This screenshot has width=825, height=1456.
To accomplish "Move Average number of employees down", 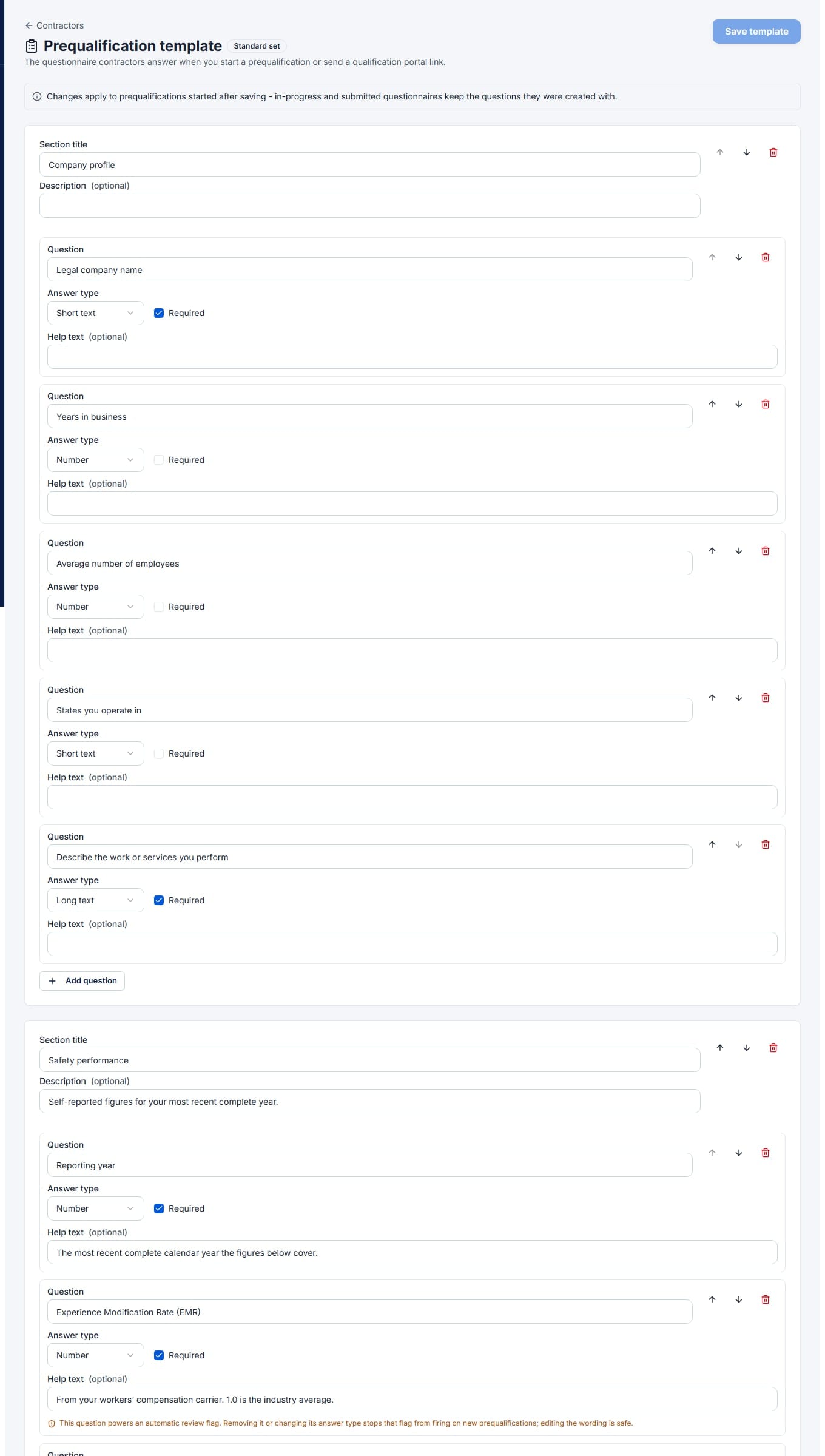I will coord(739,551).
